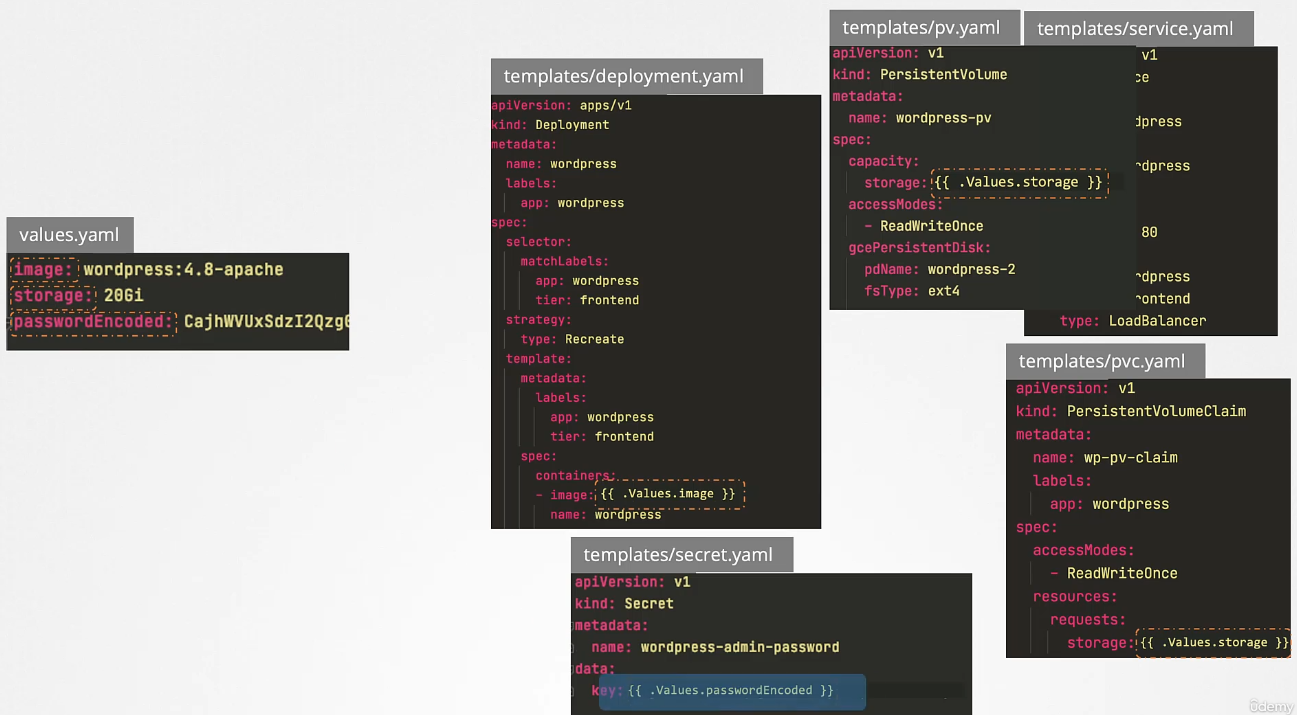Switch to the templates/service.yaml label
This screenshot has width=1297, height=715.
[1135, 29]
